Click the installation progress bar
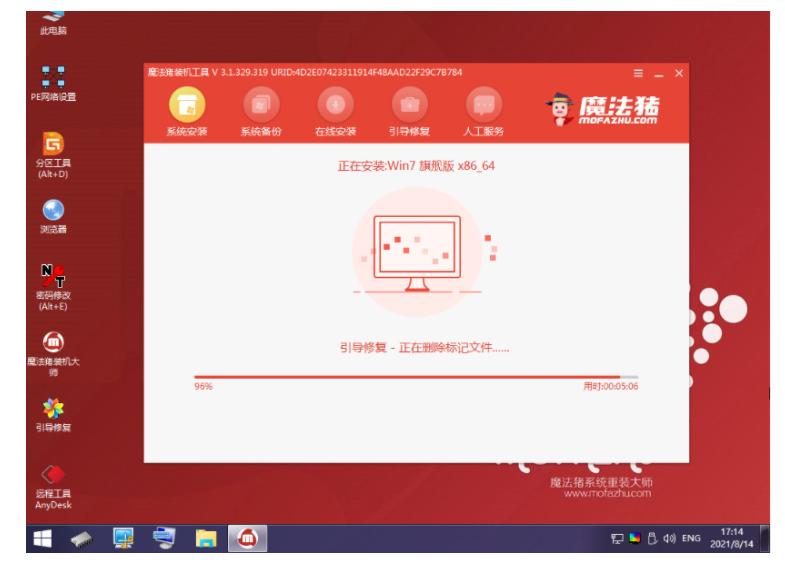Viewport: 785px width, 568px height. [x=416, y=377]
